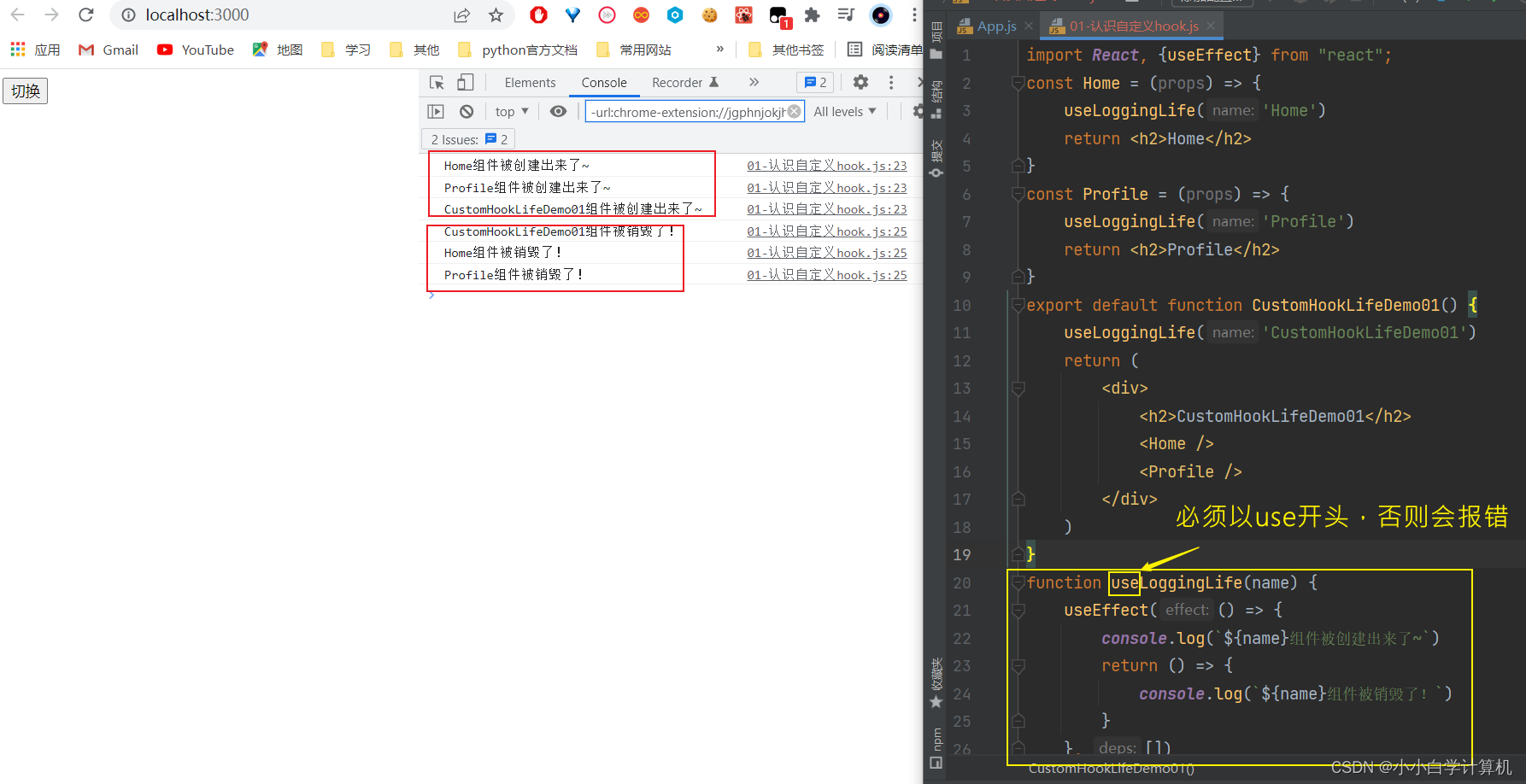Viewport: 1526px width, 784px height.
Task: Activate the DevTools inspect element picker
Action: coord(437,82)
